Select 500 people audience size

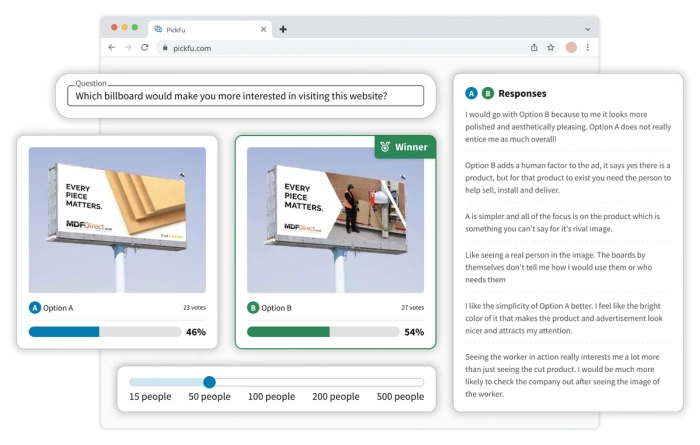[400, 396]
